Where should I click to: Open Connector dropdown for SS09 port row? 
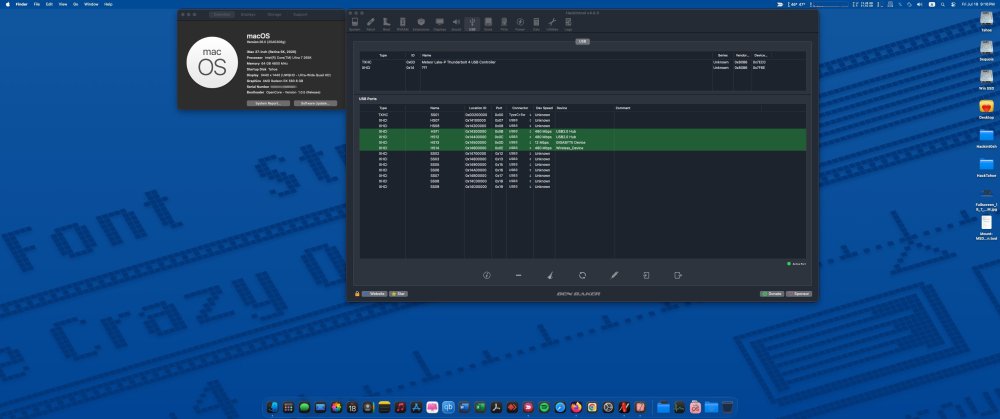click(x=520, y=187)
